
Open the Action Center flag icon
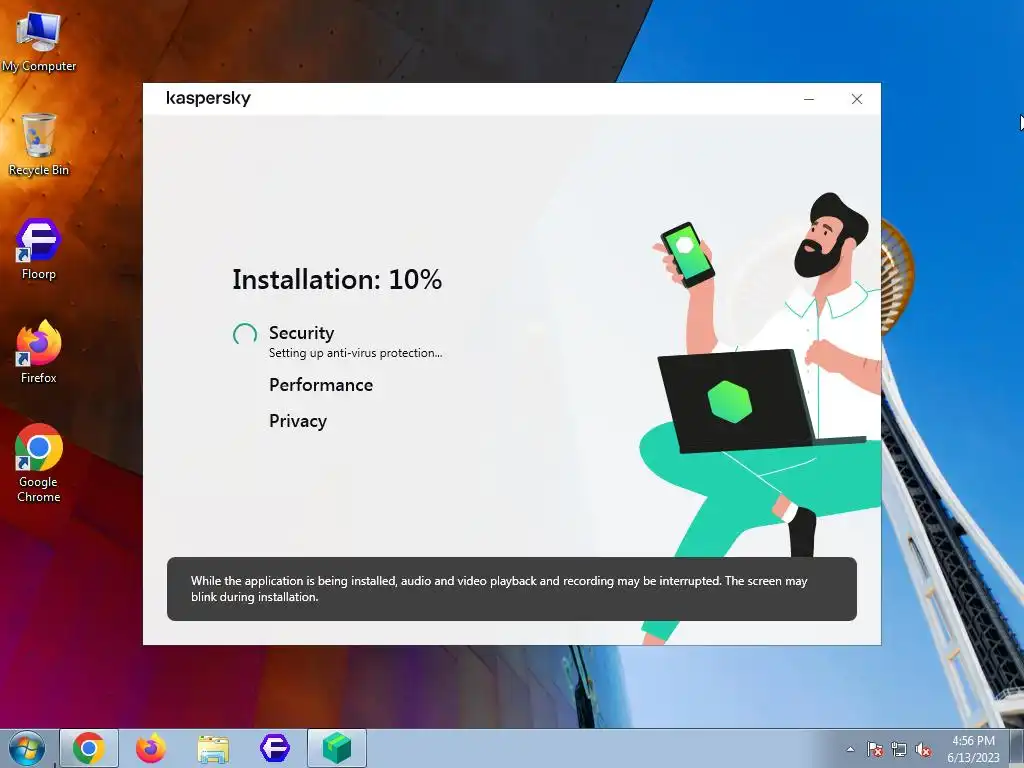pyautogui.click(x=875, y=749)
